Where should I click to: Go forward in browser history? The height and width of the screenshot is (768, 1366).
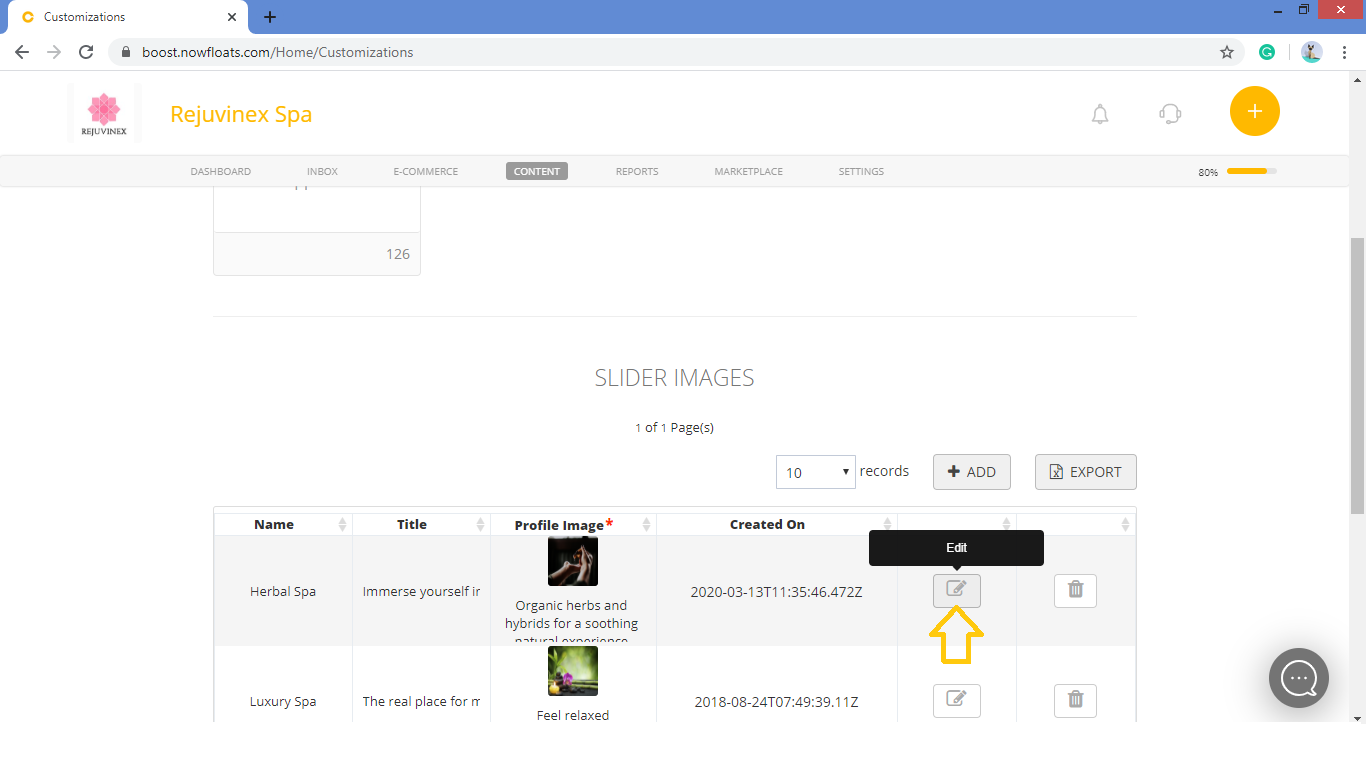point(54,52)
